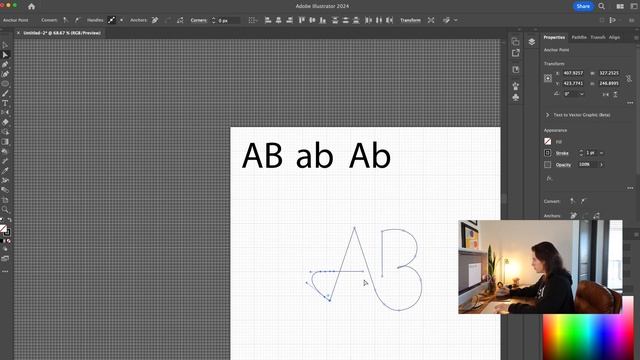Click the Y position field
Image resolution: width=640 pixels, height=360 pixels.
pyautogui.click(x=573, y=83)
